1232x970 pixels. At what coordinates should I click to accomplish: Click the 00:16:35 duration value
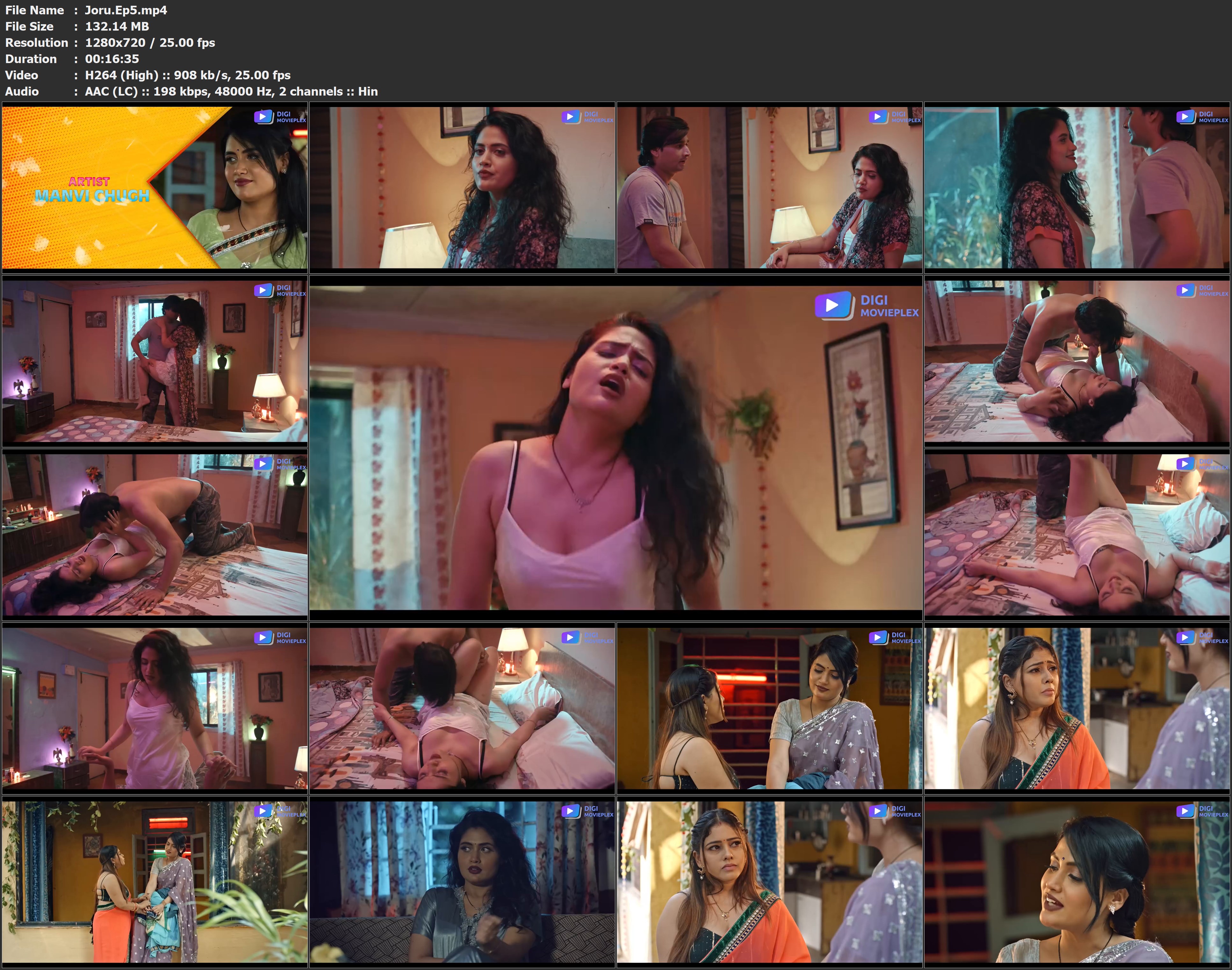coord(112,59)
